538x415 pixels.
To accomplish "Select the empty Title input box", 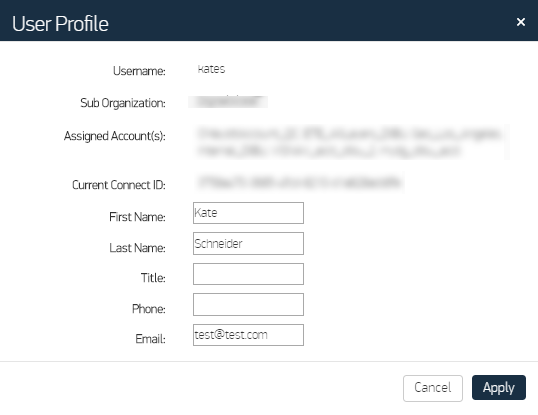I will coord(248,274).
